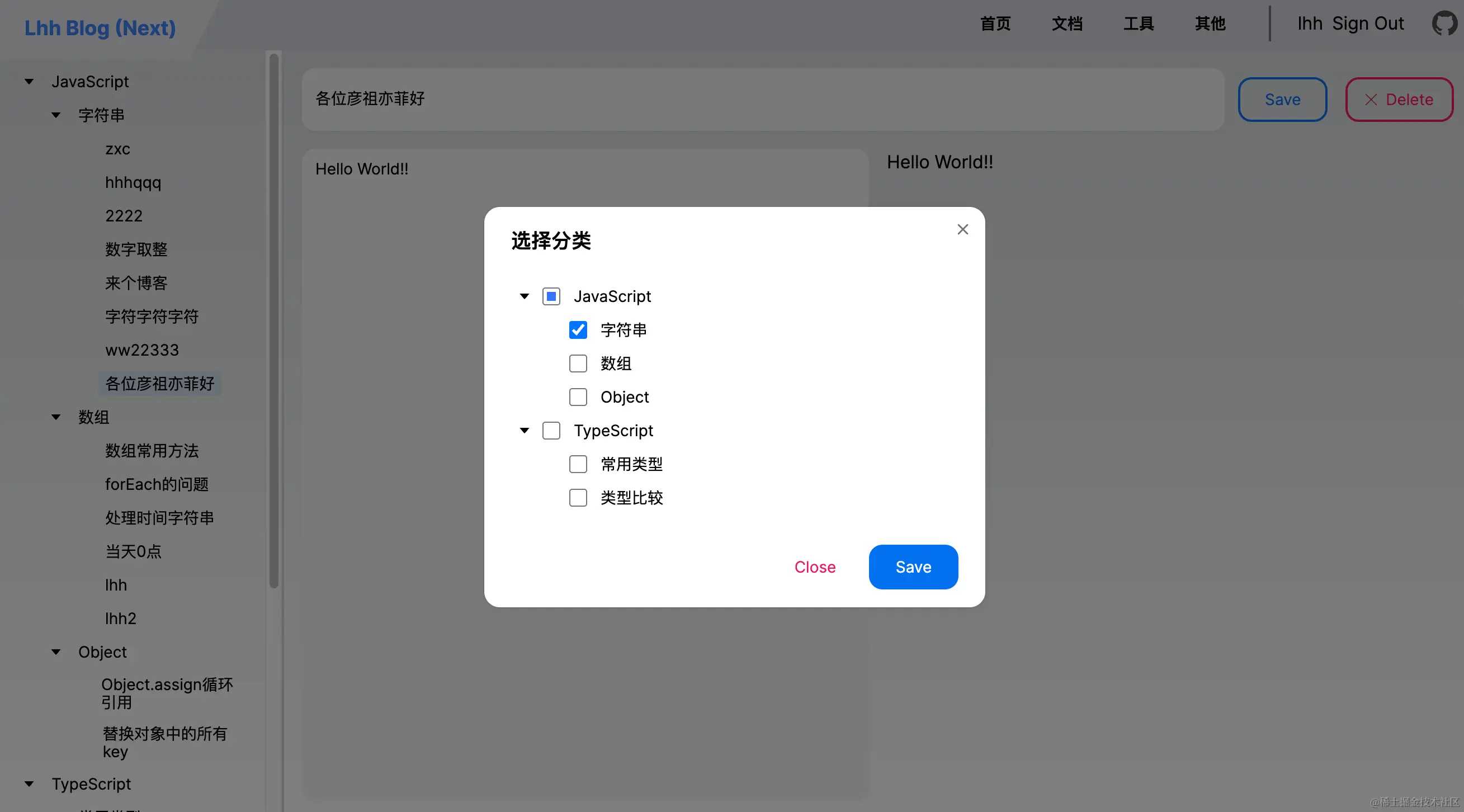Image resolution: width=1464 pixels, height=812 pixels.
Task: Tick the TypeScript parent checkbox
Action: (551, 431)
